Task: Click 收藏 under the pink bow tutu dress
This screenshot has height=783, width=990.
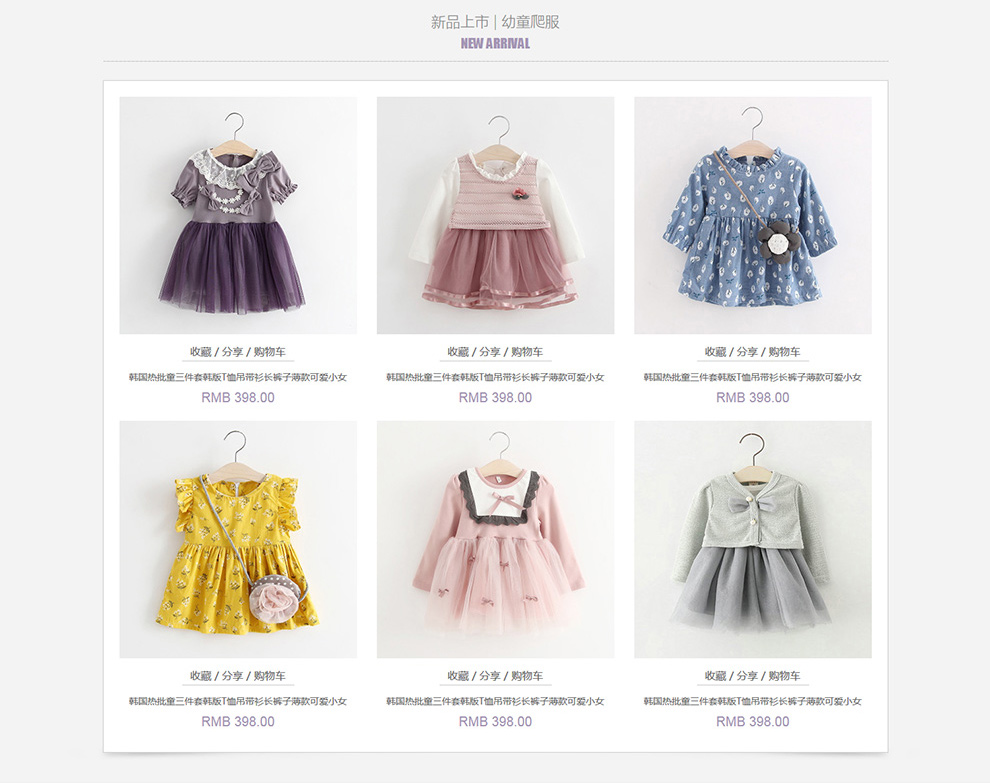Action: [x=458, y=676]
